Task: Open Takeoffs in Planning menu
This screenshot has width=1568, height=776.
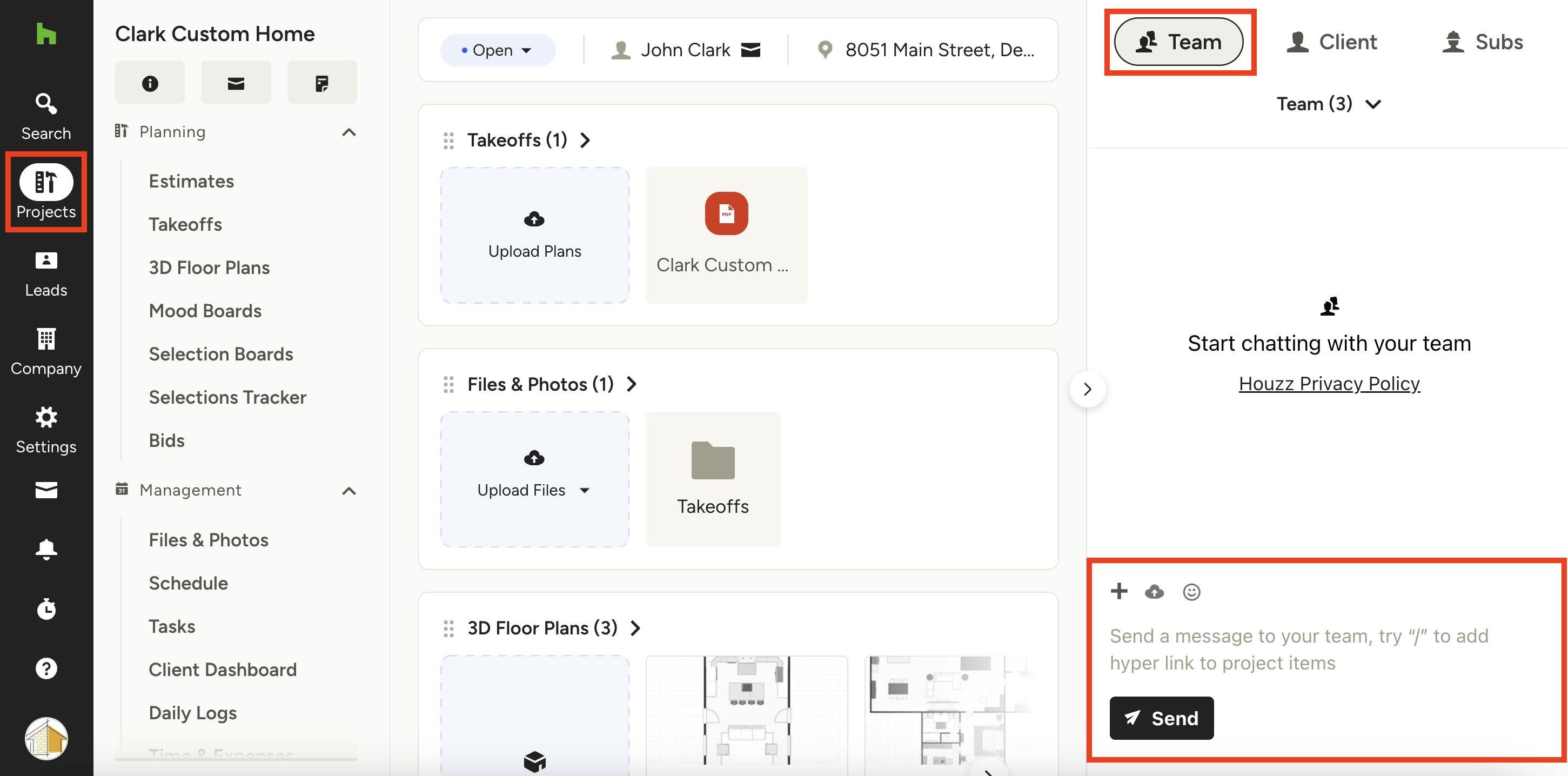Action: pyautogui.click(x=185, y=224)
